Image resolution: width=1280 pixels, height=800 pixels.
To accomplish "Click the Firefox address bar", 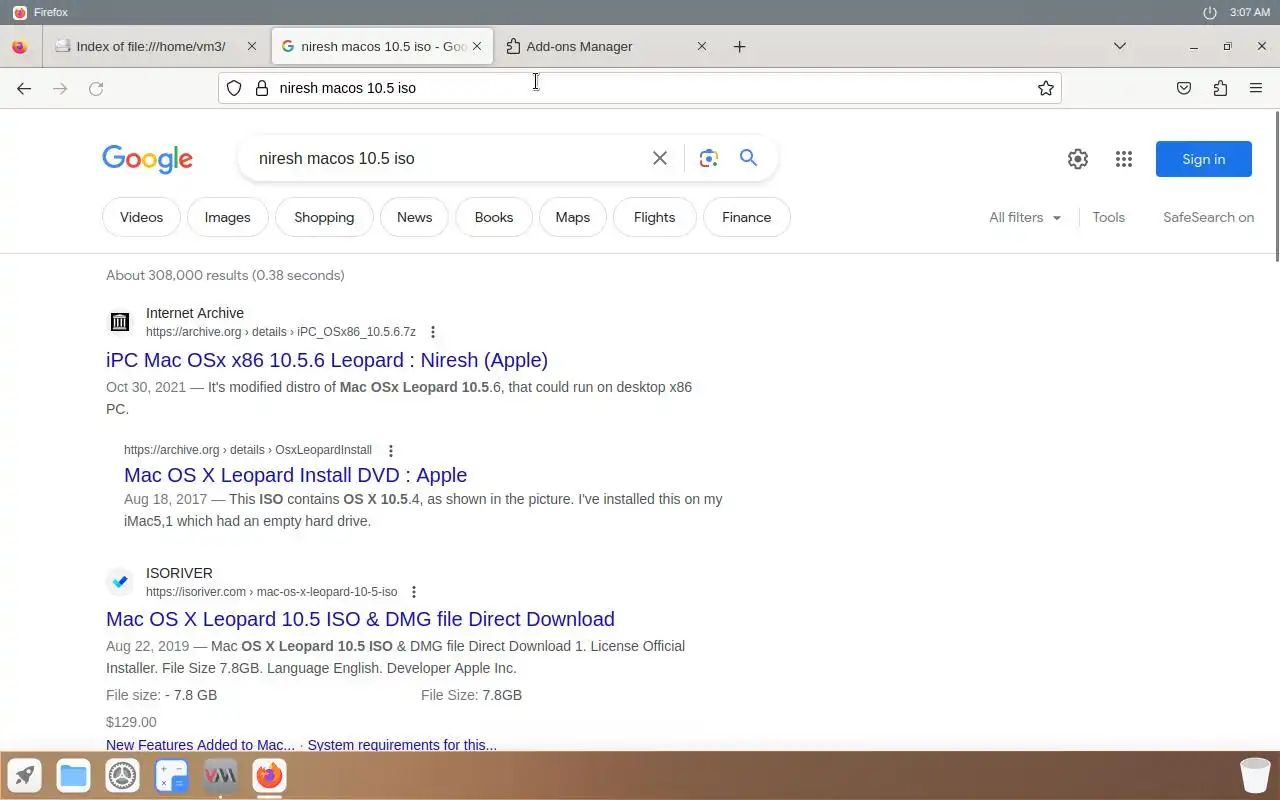I will point(640,88).
